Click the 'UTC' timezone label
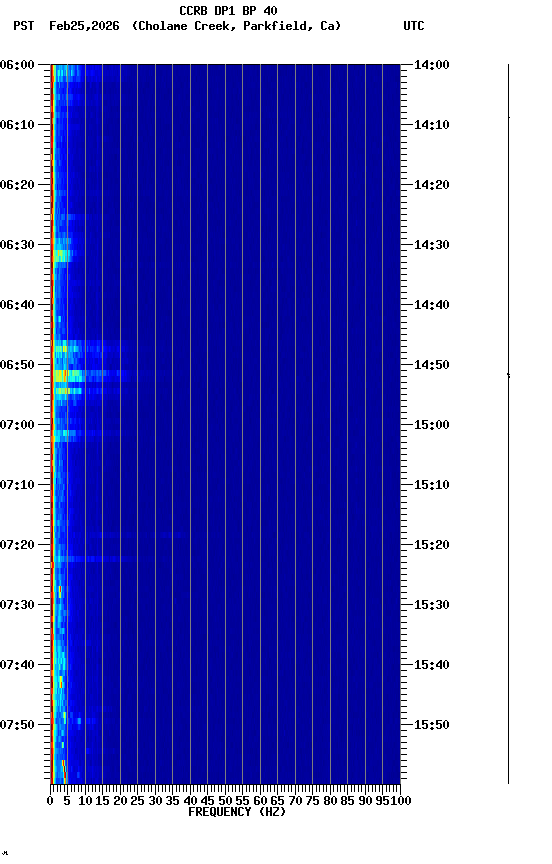Image resolution: width=552 pixels, height=864 pixels. pyautogui.click(x=414, y=26)
